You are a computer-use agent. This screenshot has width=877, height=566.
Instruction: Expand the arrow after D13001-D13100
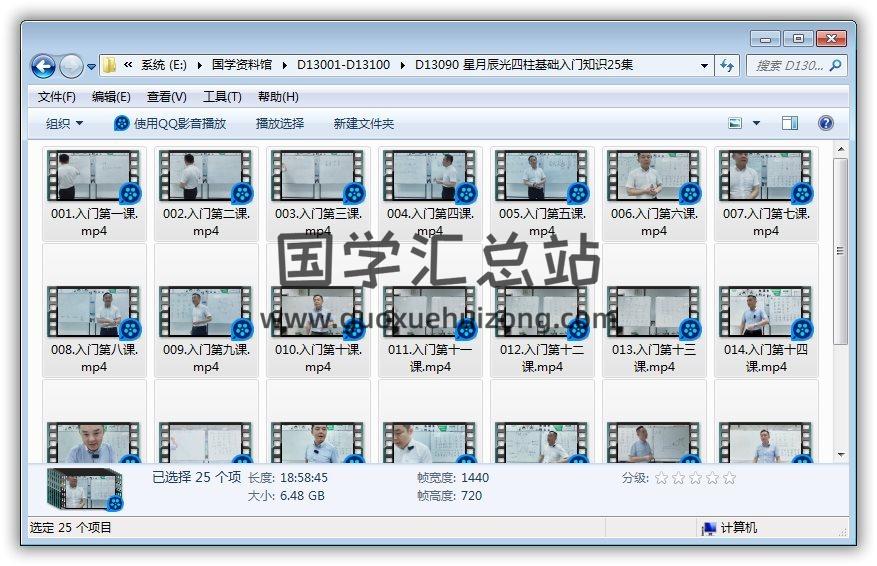coord(403,65)
